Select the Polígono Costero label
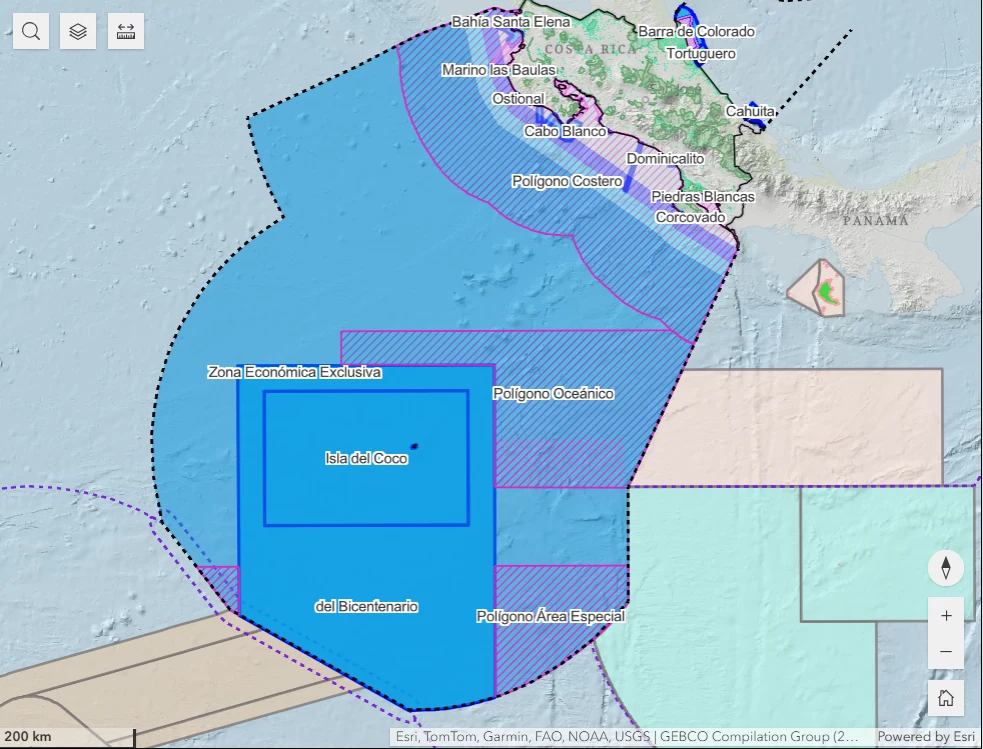This screenshot has height=749, width=983. click(x=566, y=181)
